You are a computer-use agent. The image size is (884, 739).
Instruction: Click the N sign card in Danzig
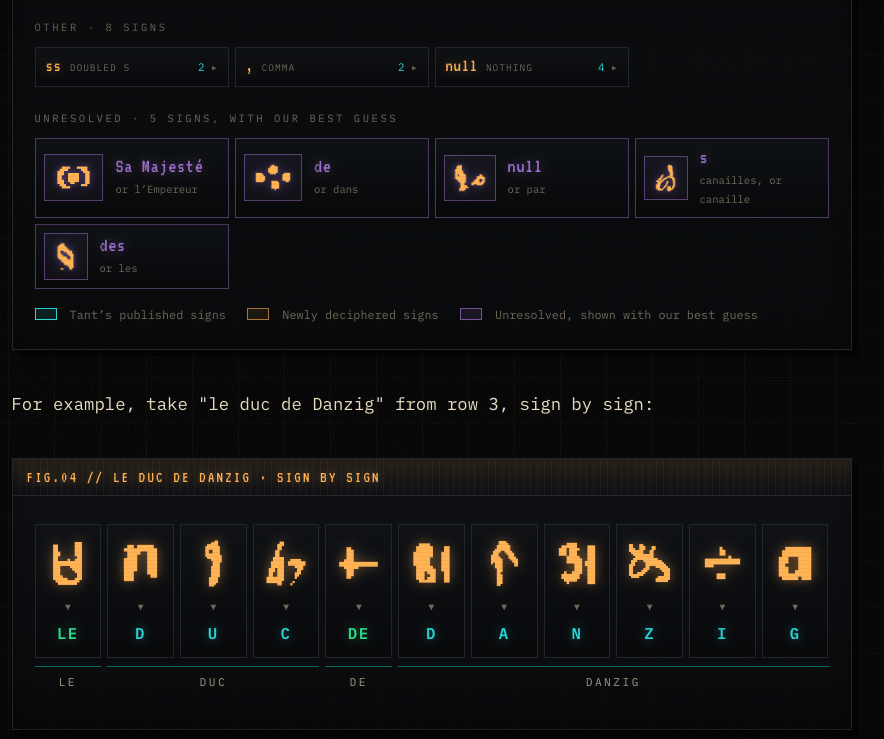(x=577, y=591)
